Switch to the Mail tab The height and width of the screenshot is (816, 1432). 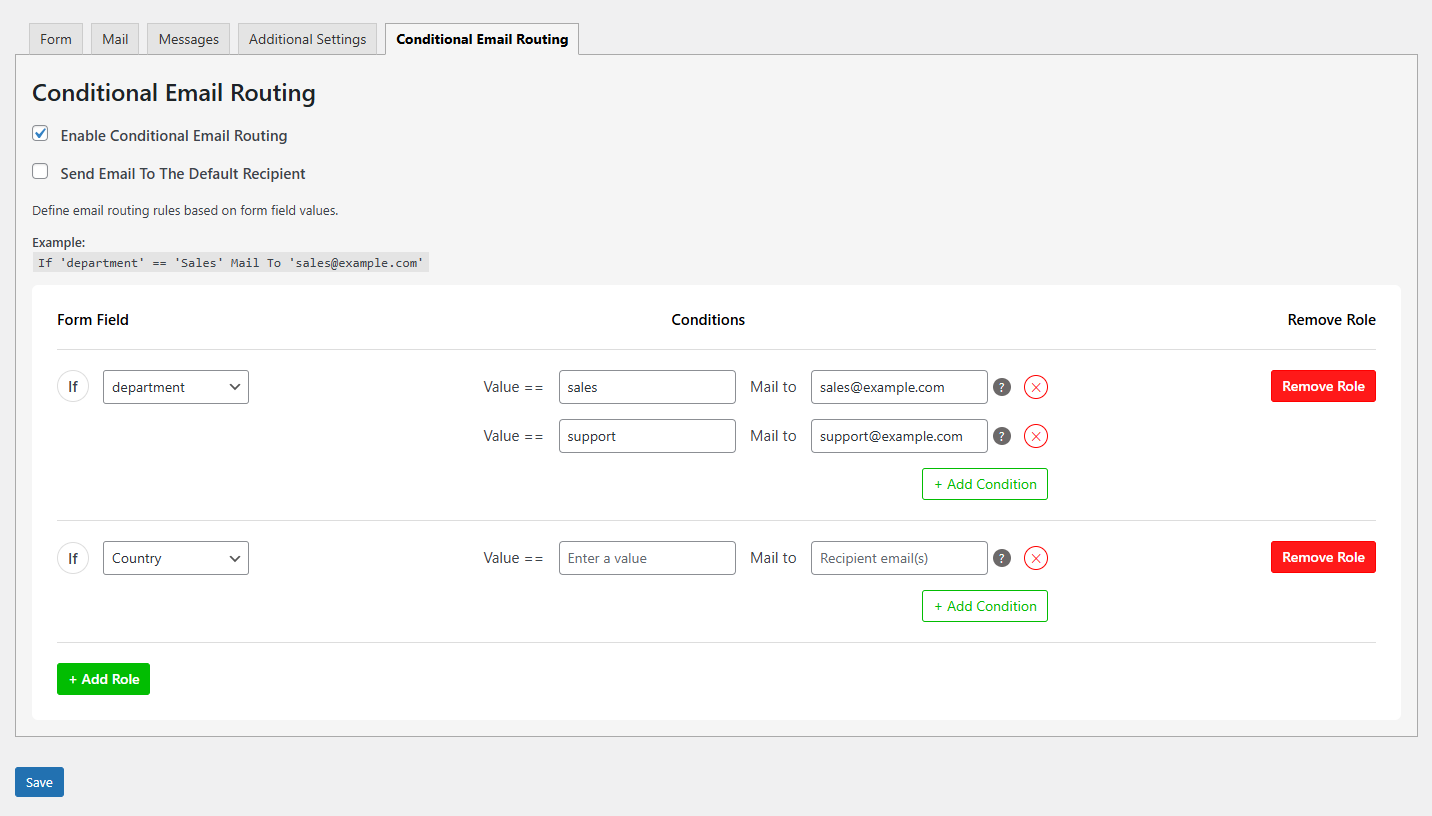(115, 39)
